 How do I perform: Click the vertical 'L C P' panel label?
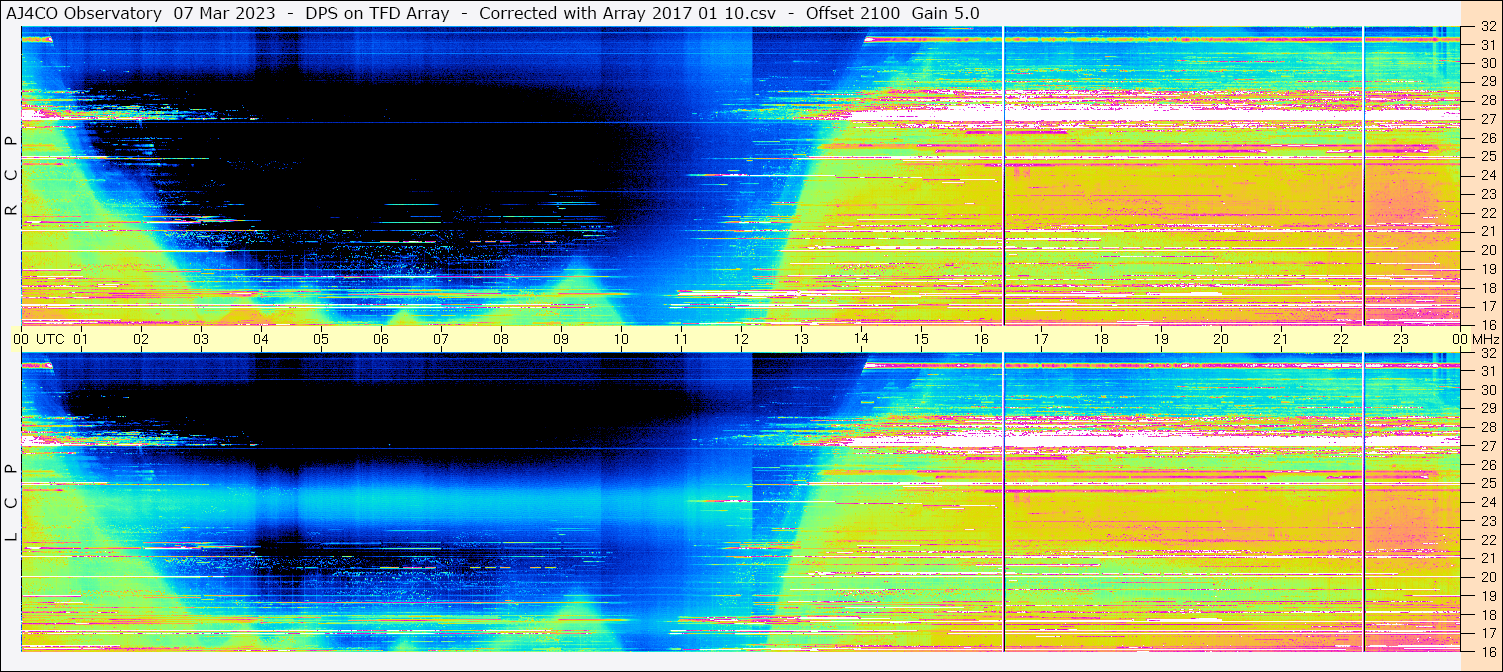tap(11, 504)
